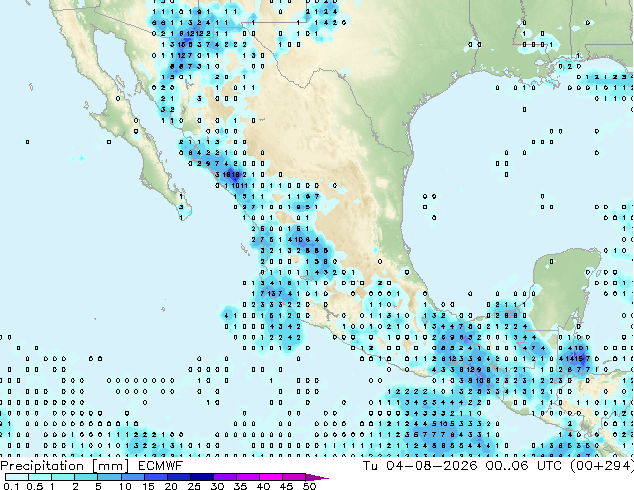The image size is (634, 490).
Task: Click the 10–15 mm blue legend swatch
Action: (x=132, y=477)
